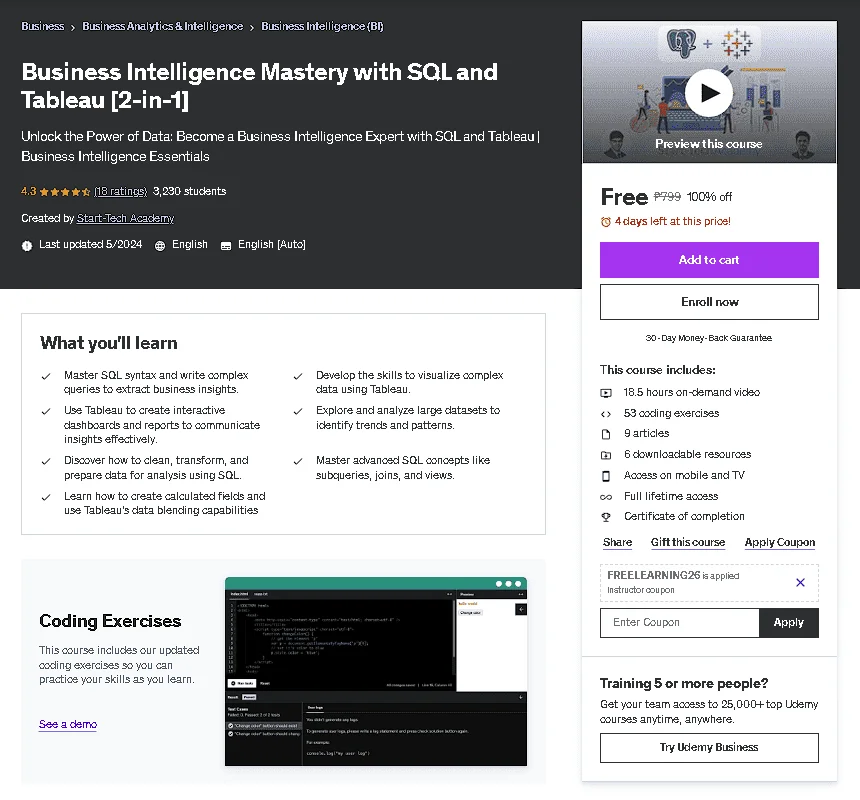
Task: Click the alarm clock icon beside days left
Action: [x=606, y=222]
